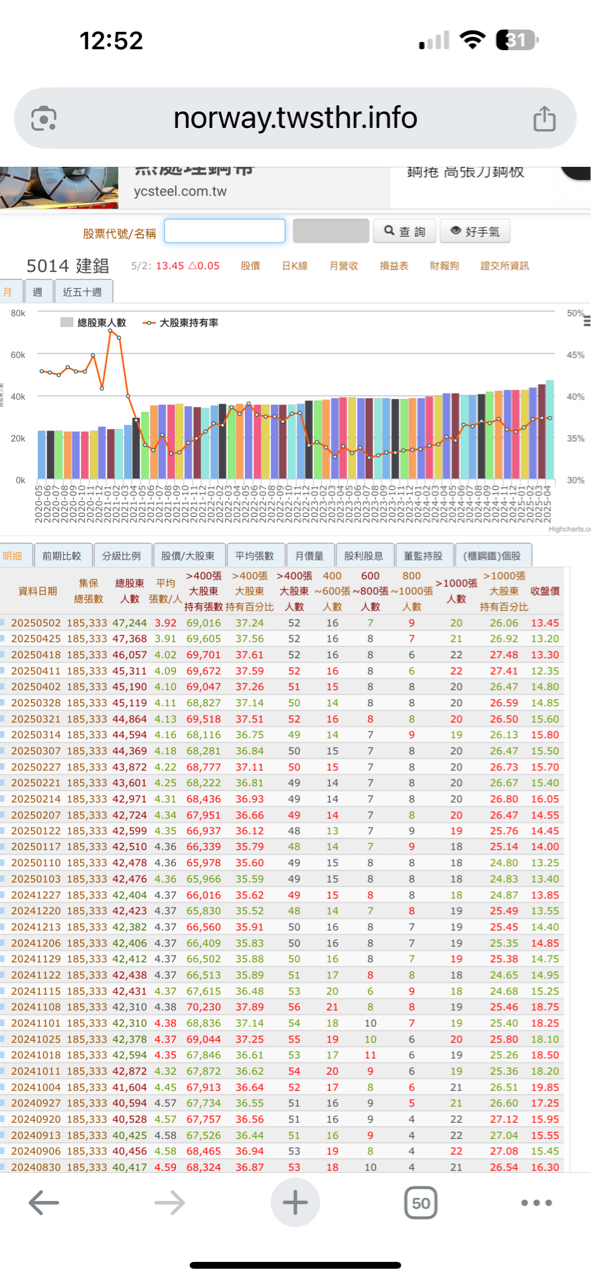Image resolution: width=591 pixels, height=1280 pixels.
Task: Select the 月價量 table tab
Action: [310, 556]
